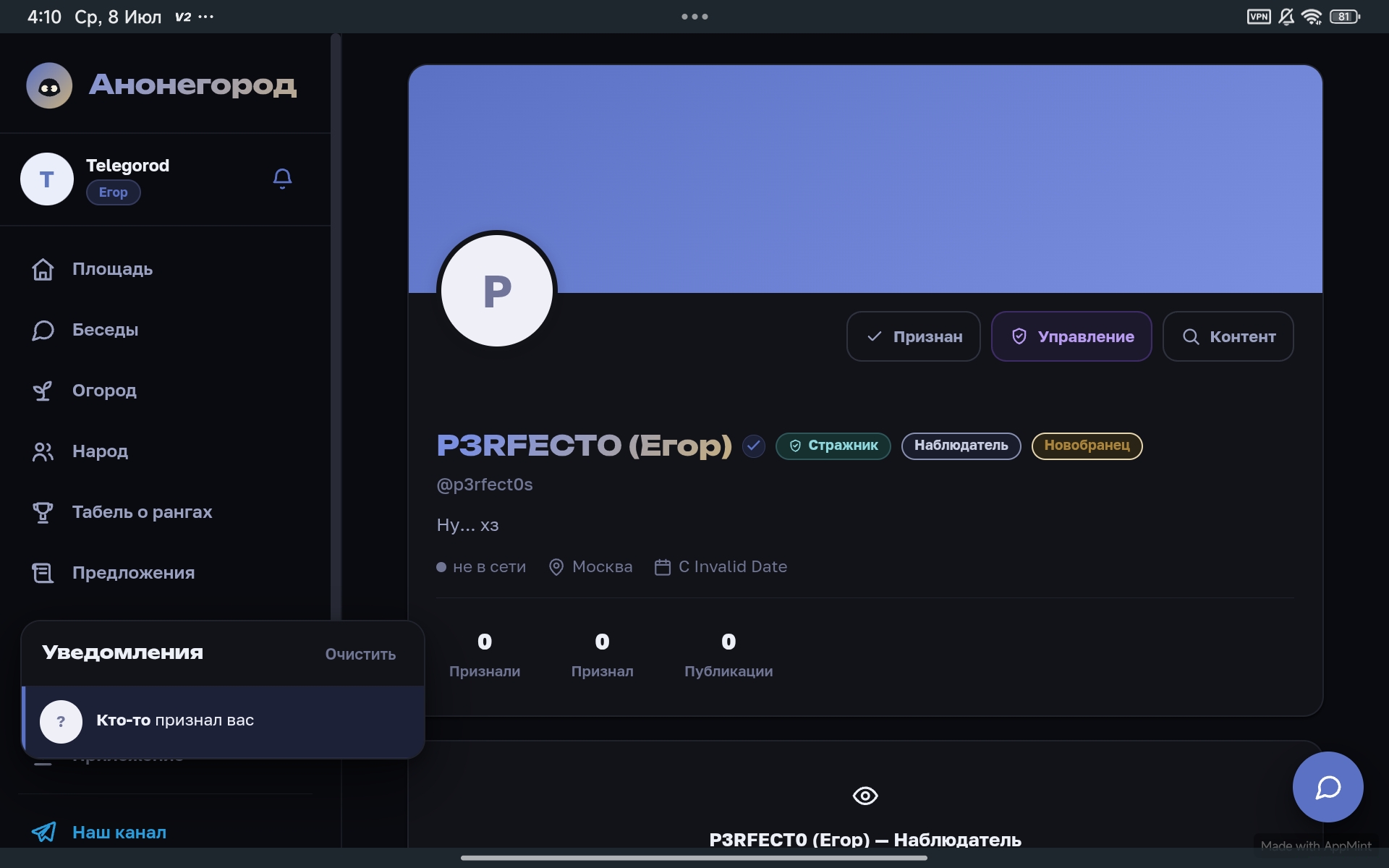Open notifications bell icon

282,179
